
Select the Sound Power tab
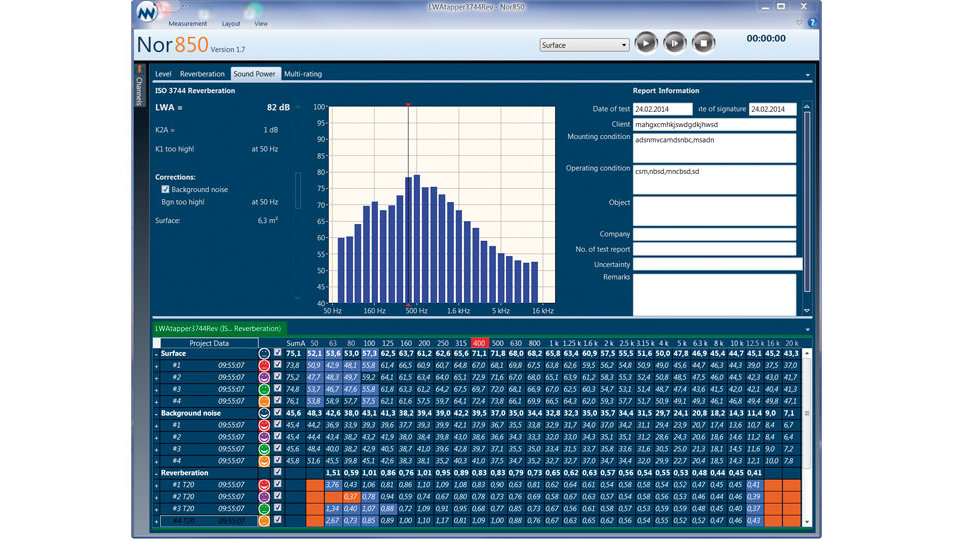tap(255, 74)
